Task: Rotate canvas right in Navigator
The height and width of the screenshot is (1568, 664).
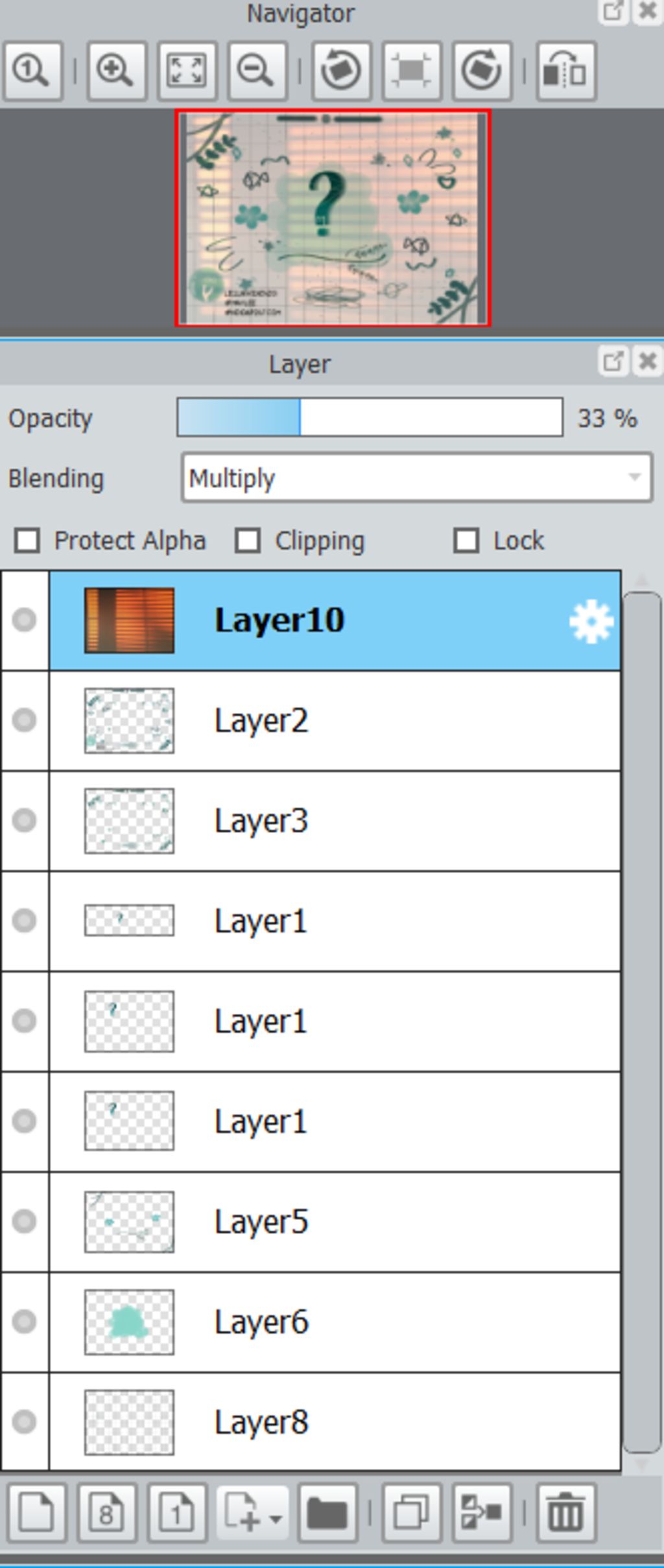Action: click(482, 71)
